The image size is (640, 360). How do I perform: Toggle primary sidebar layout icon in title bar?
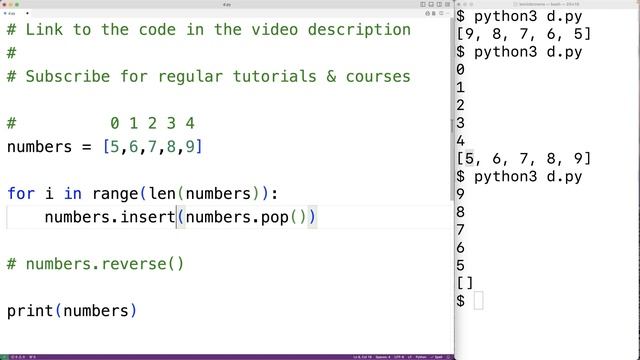pos(423,4)
